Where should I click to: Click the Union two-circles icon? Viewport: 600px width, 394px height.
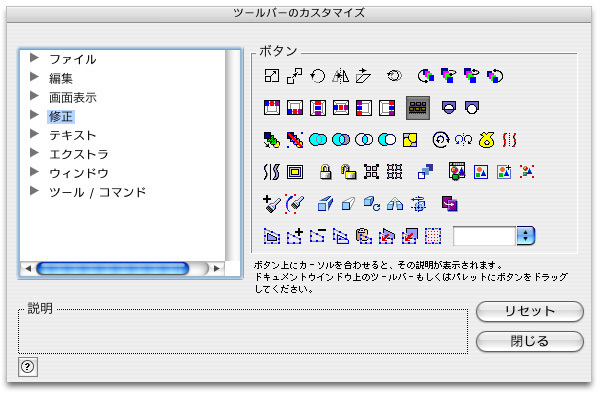[x=318, y=140]
